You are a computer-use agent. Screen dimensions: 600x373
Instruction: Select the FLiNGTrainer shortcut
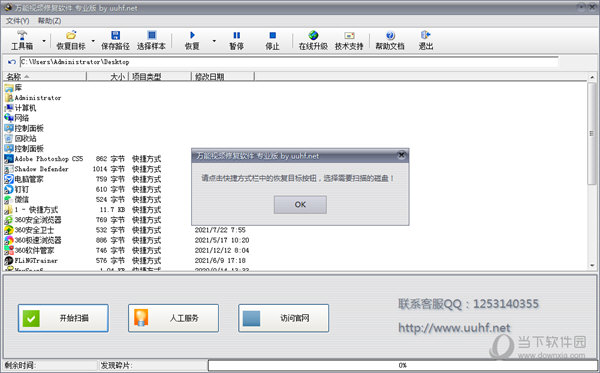pyautogui.click(x=31, y=261)
